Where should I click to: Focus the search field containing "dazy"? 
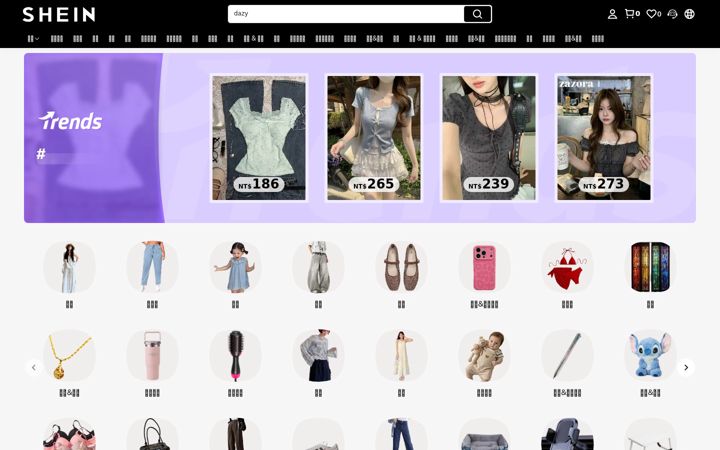coord(346,14)
